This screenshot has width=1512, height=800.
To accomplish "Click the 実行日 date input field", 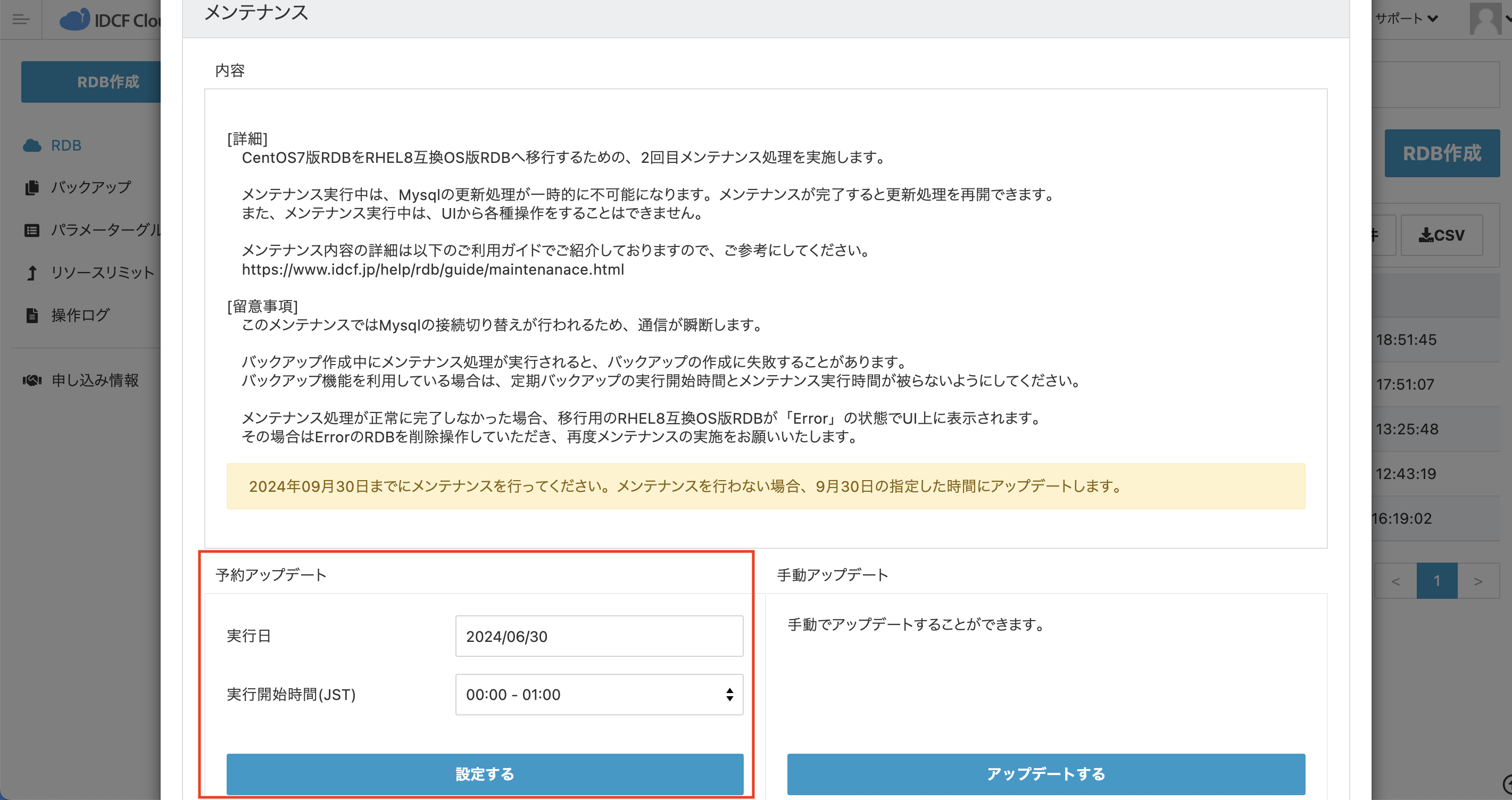I will [x=599, y=636].
